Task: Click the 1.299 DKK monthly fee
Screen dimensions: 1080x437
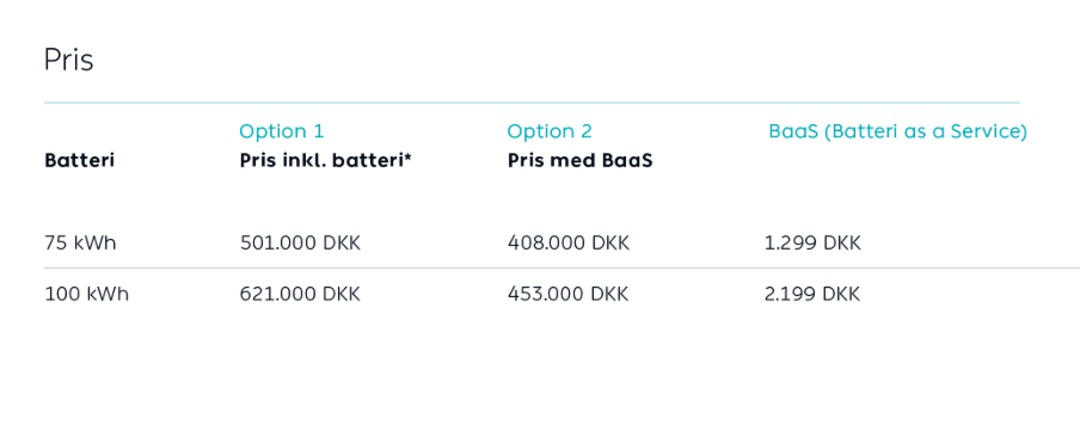Action: pos(812,243)
